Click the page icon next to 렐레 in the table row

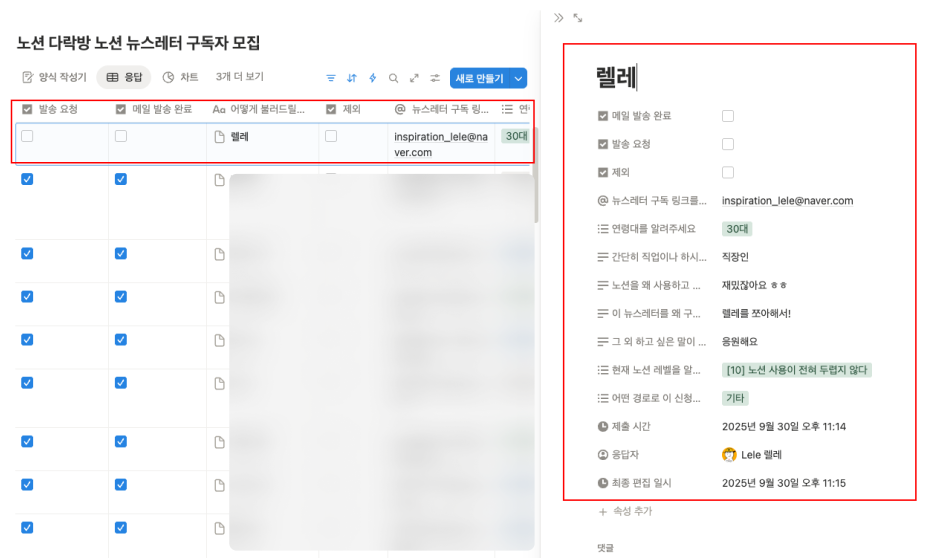click(219, 137)
